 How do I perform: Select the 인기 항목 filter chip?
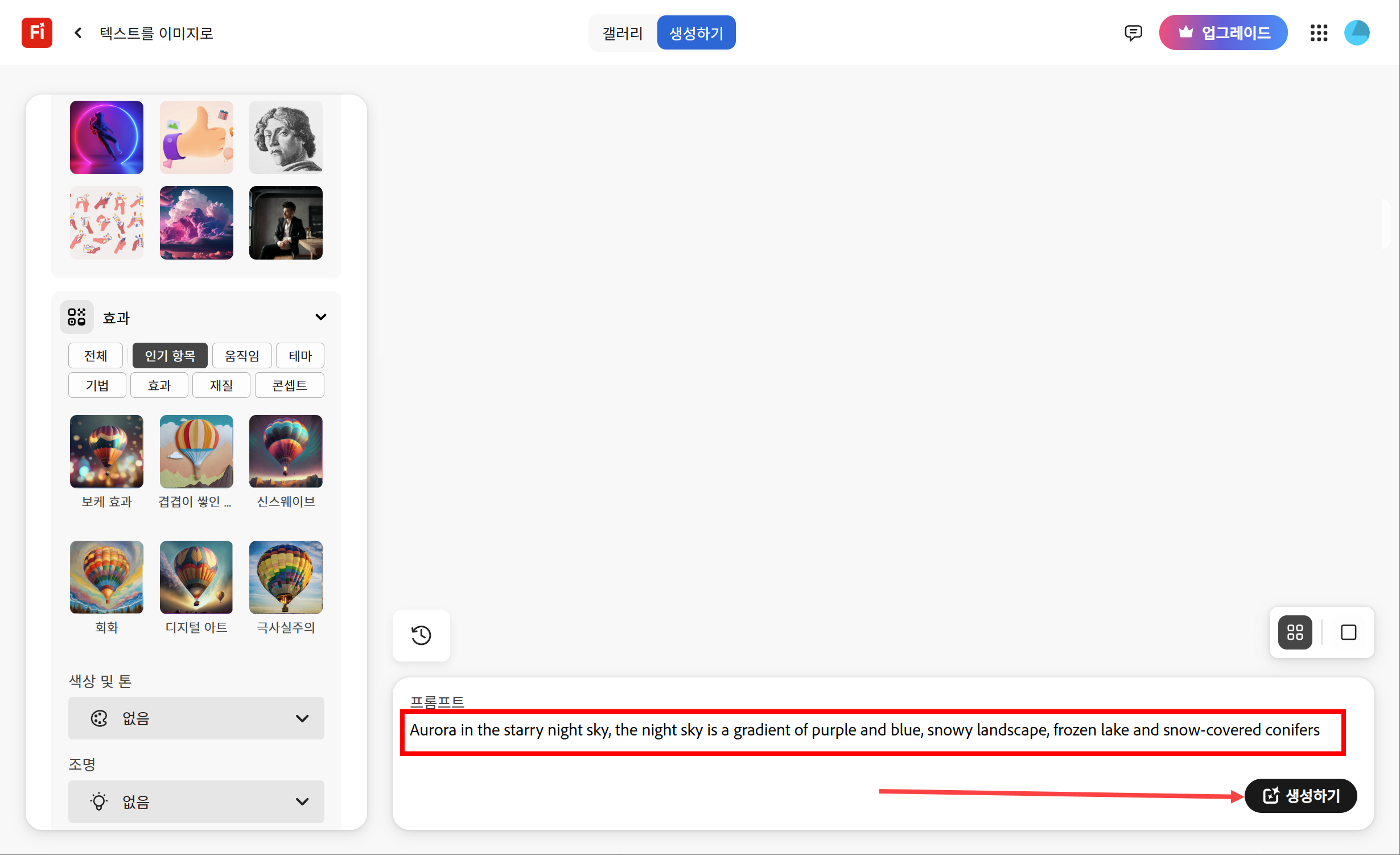coord(170,356)
